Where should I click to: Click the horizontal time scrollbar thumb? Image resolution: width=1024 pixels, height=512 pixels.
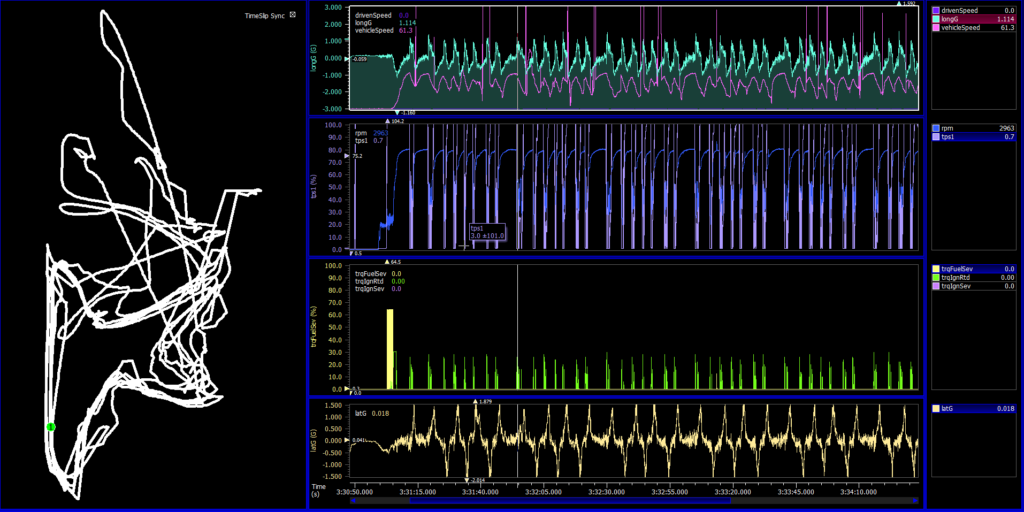click(570, 501)
